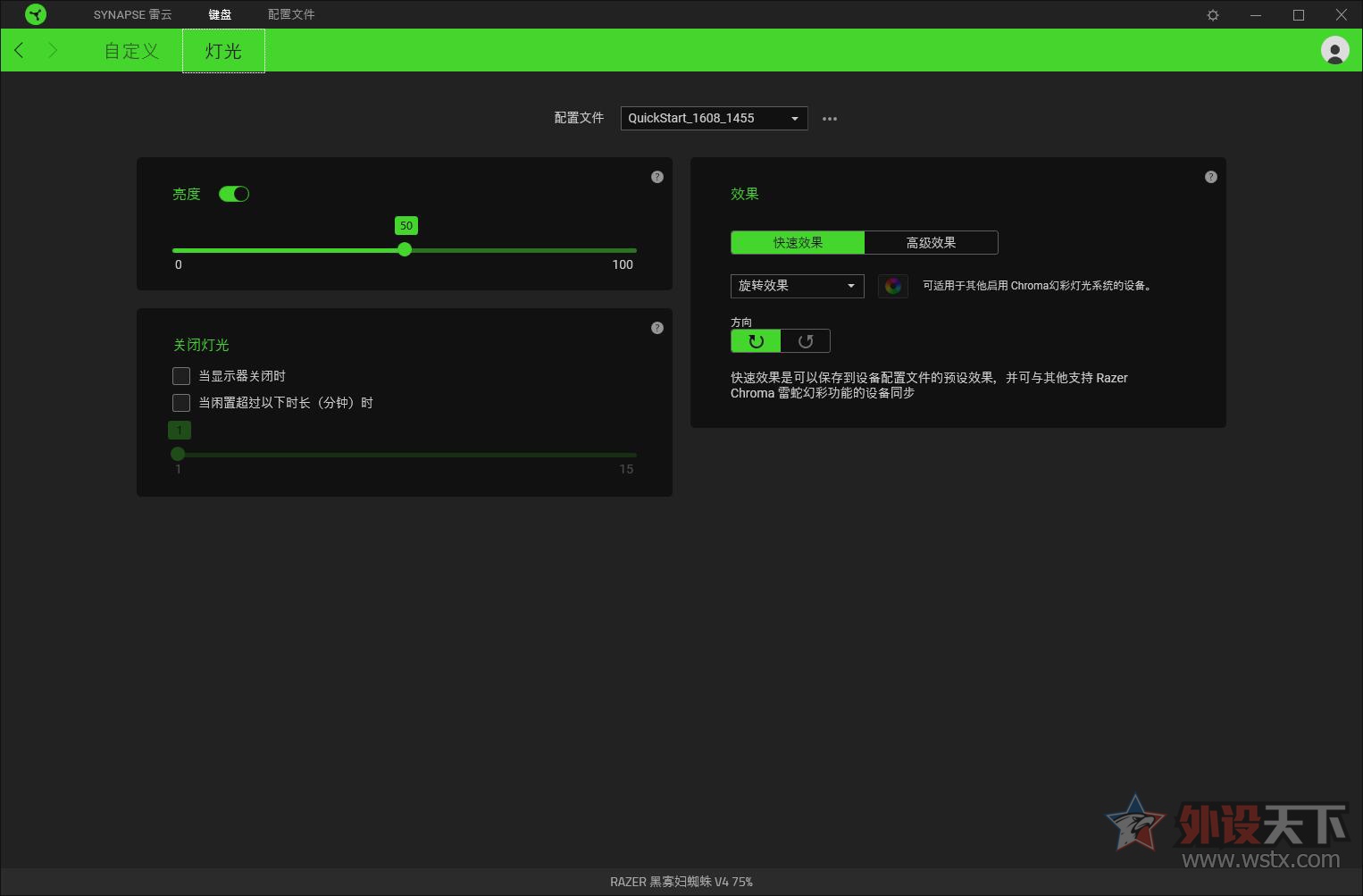Click the idle time slider handle
This screenshot has width=1363, height=896.
[178, 454]
